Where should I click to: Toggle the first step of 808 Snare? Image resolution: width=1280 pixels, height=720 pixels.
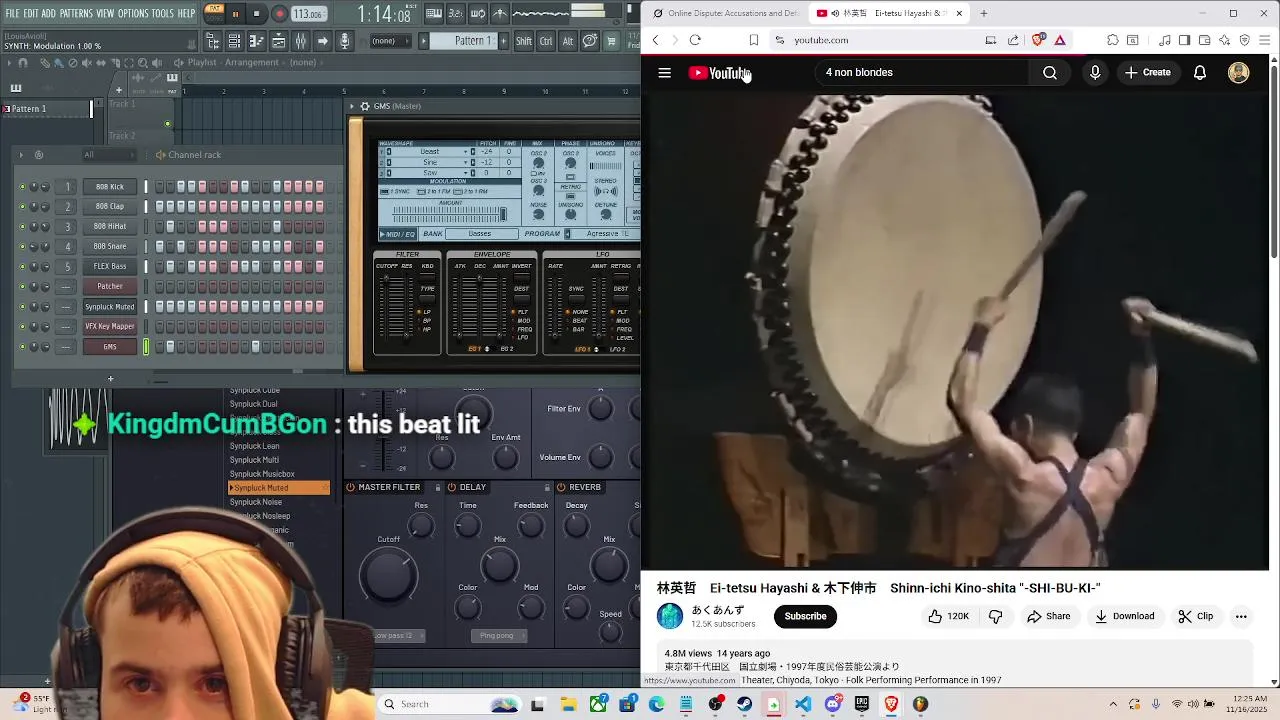(160, 247)
